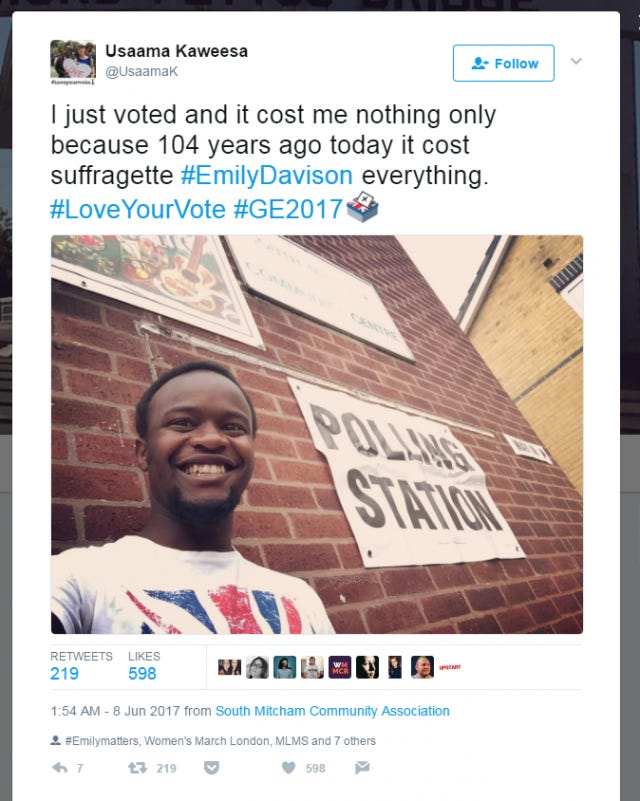The image size is (640, 801).
Task: Open the Pocket save icon
Action: pyautogui.click(x=211, y=768)
